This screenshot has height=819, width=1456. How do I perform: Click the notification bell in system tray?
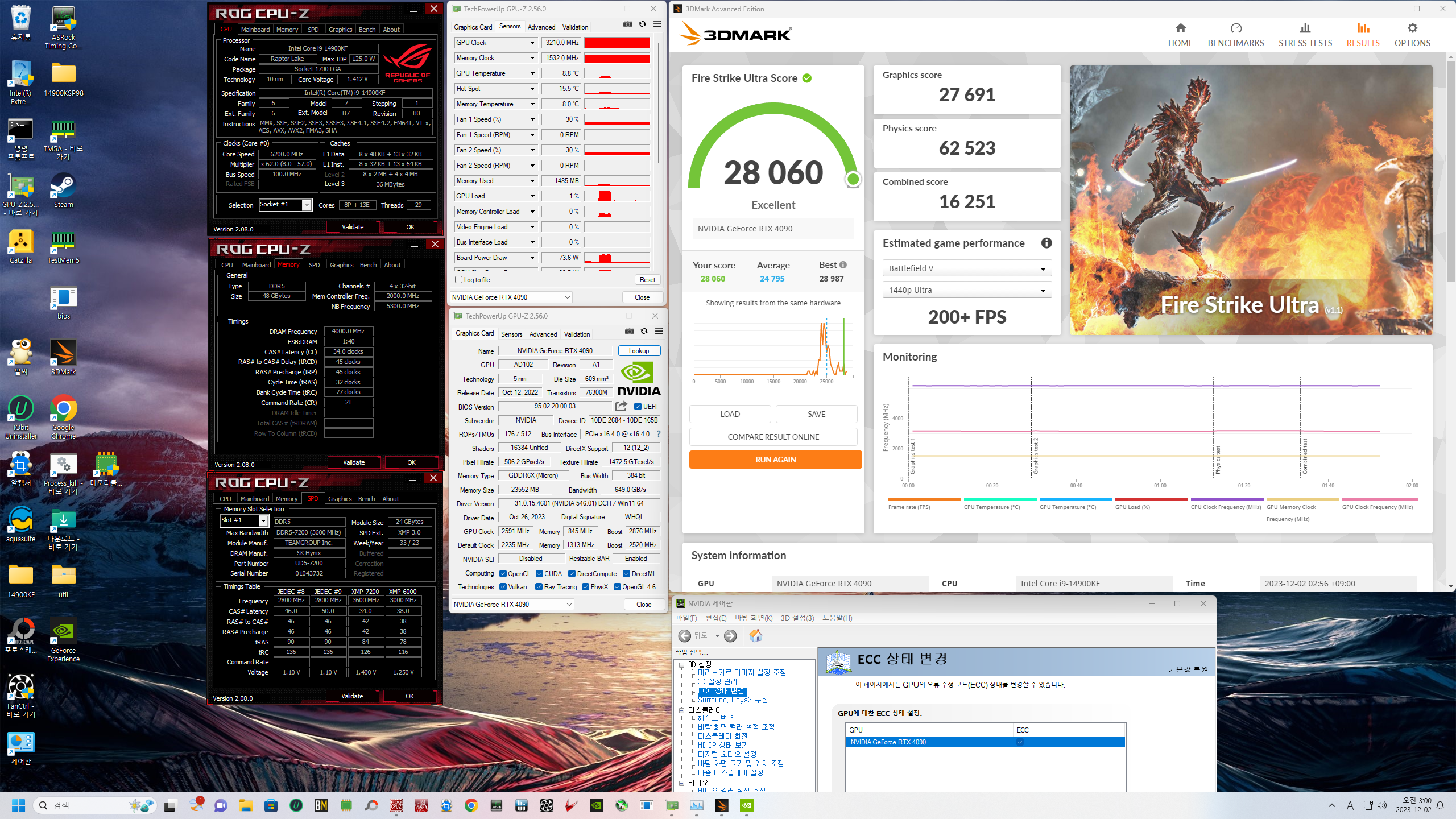(x=1441, y=805)
